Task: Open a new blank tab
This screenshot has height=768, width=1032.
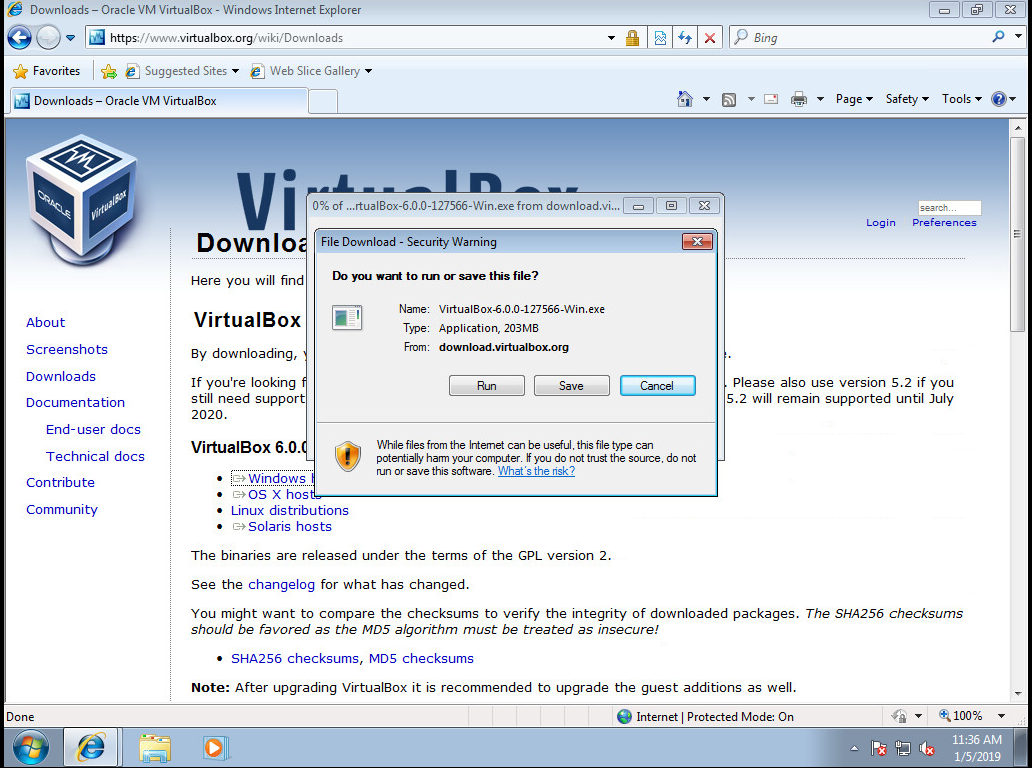Action: (322, 101)
